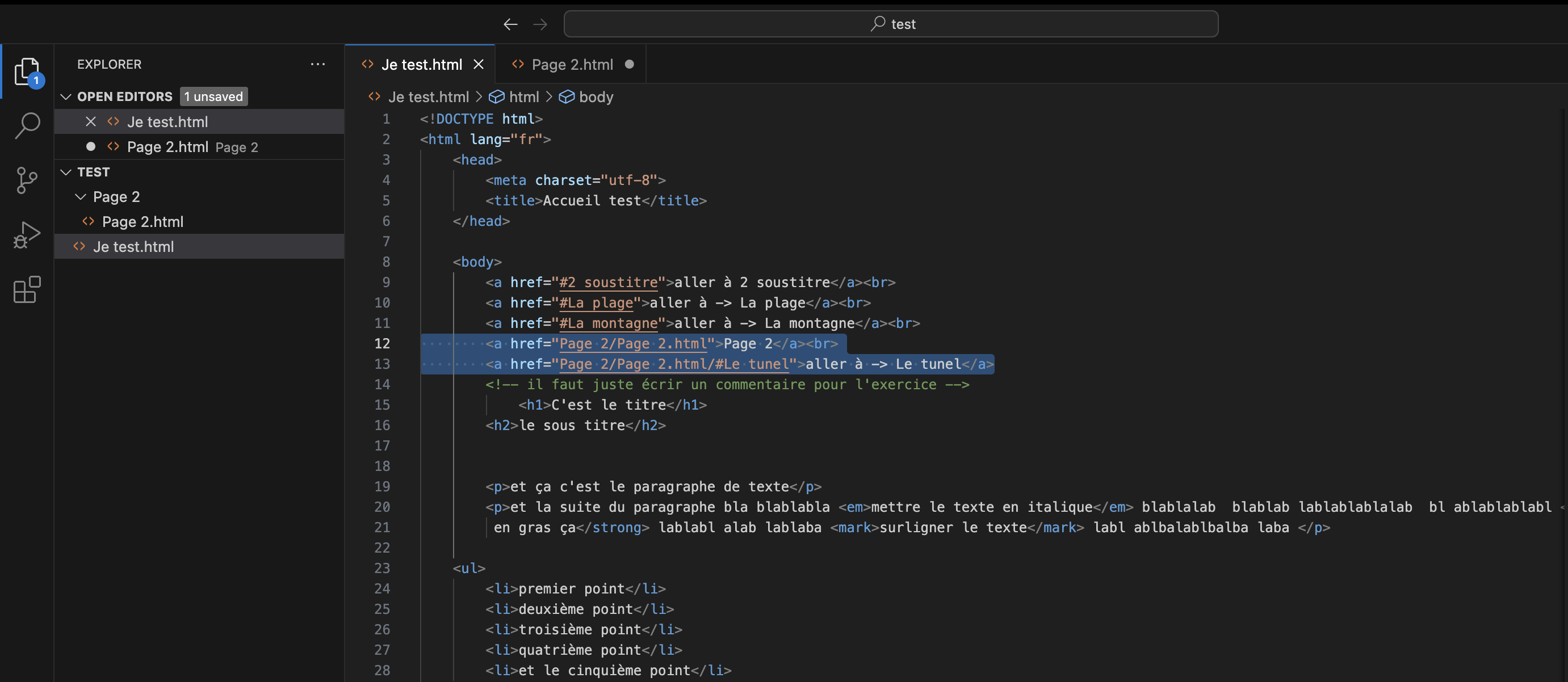Screen dimensions: 1568x682
Task: Switch to the Page 2.html tab
Action: [572, 65]
